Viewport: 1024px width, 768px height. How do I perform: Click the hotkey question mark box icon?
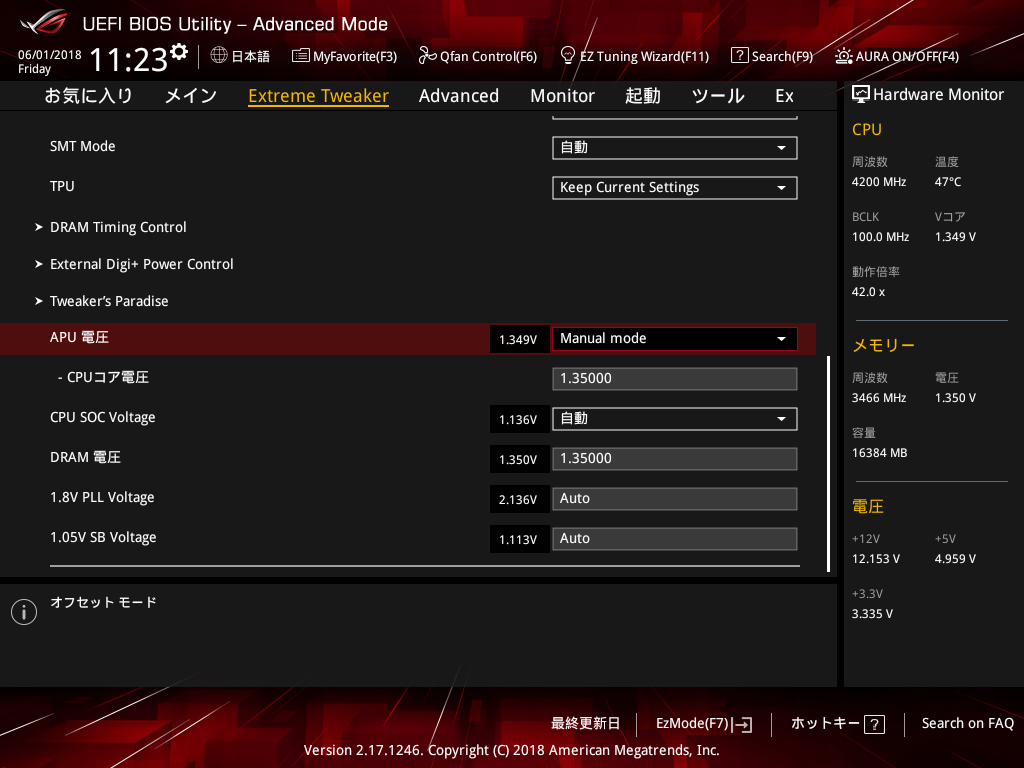click(874, 724)
